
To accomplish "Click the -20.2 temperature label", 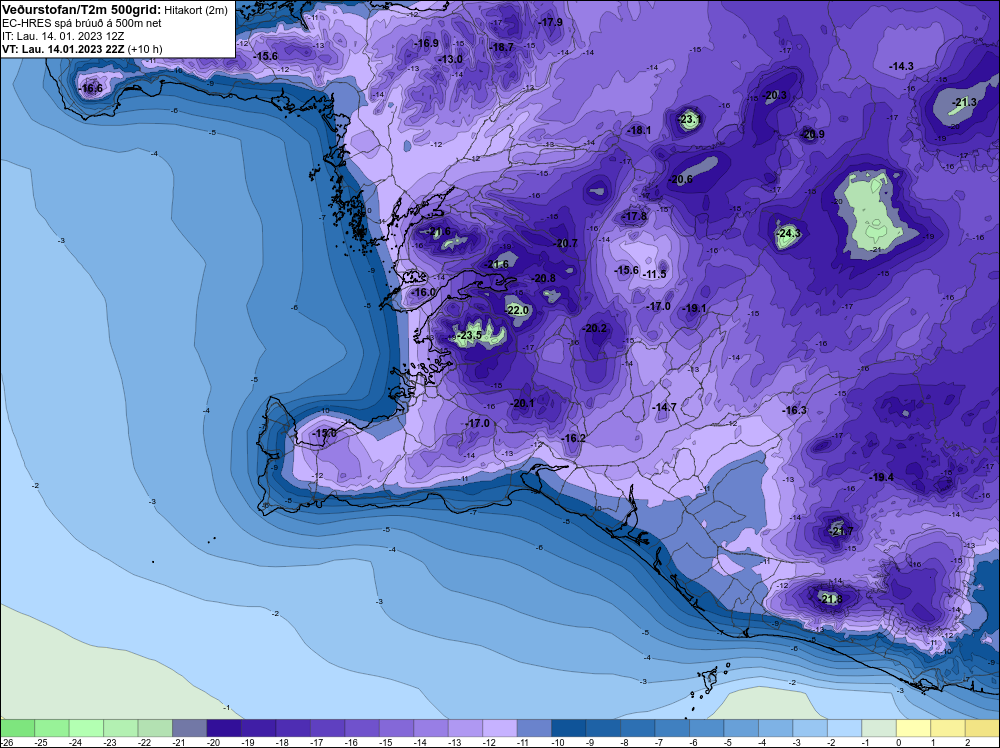I will (x=595, y=328).
